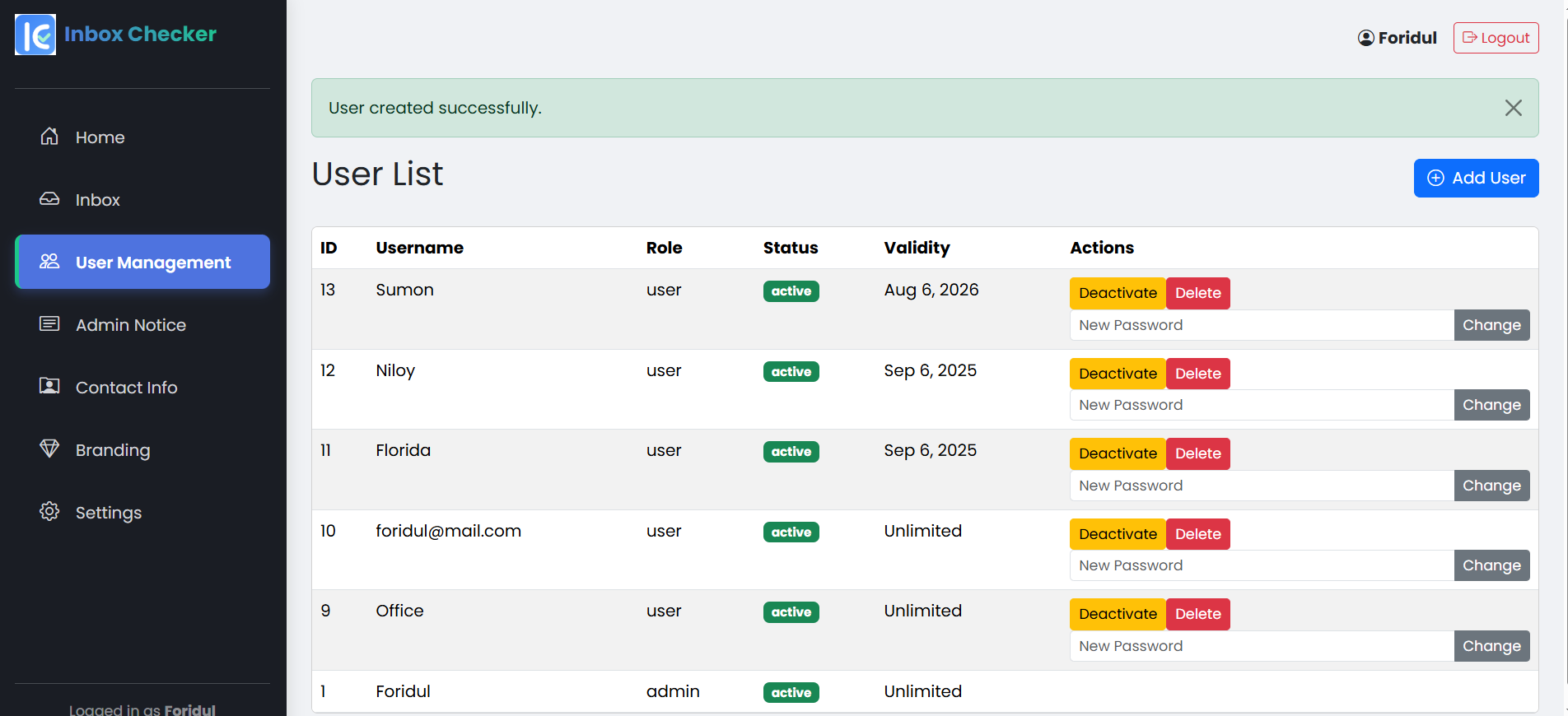Click the Validity column header
1568x716 pixels.
917,248
